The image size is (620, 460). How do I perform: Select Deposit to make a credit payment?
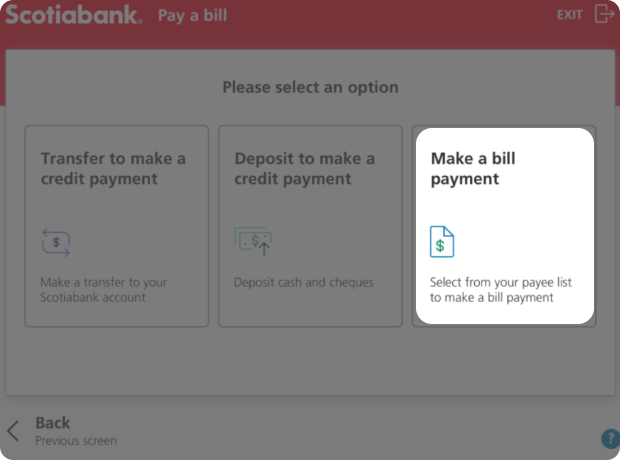tap(310, 226)
